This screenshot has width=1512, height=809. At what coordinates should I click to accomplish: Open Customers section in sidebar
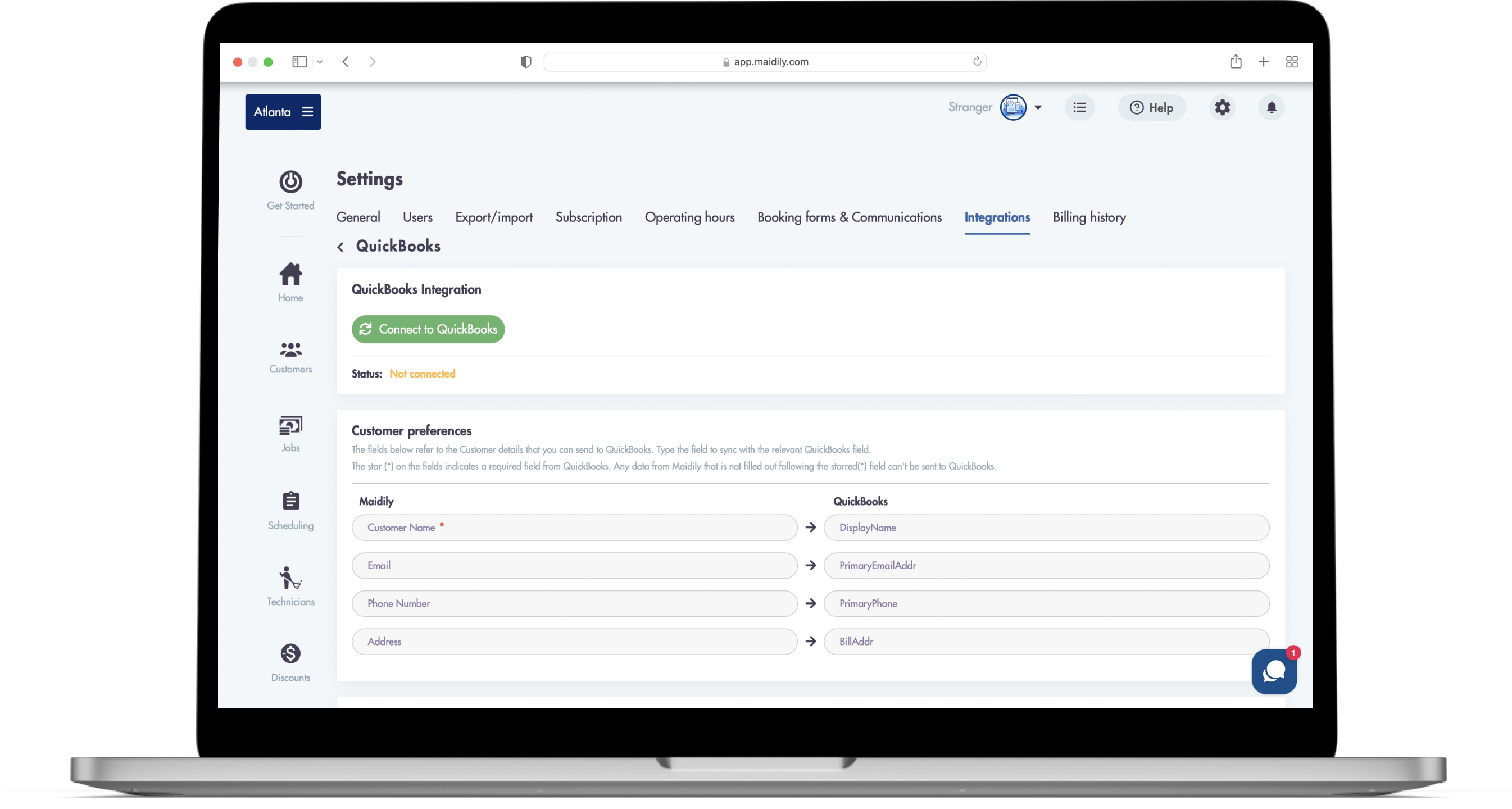click(x=290, y=351)
